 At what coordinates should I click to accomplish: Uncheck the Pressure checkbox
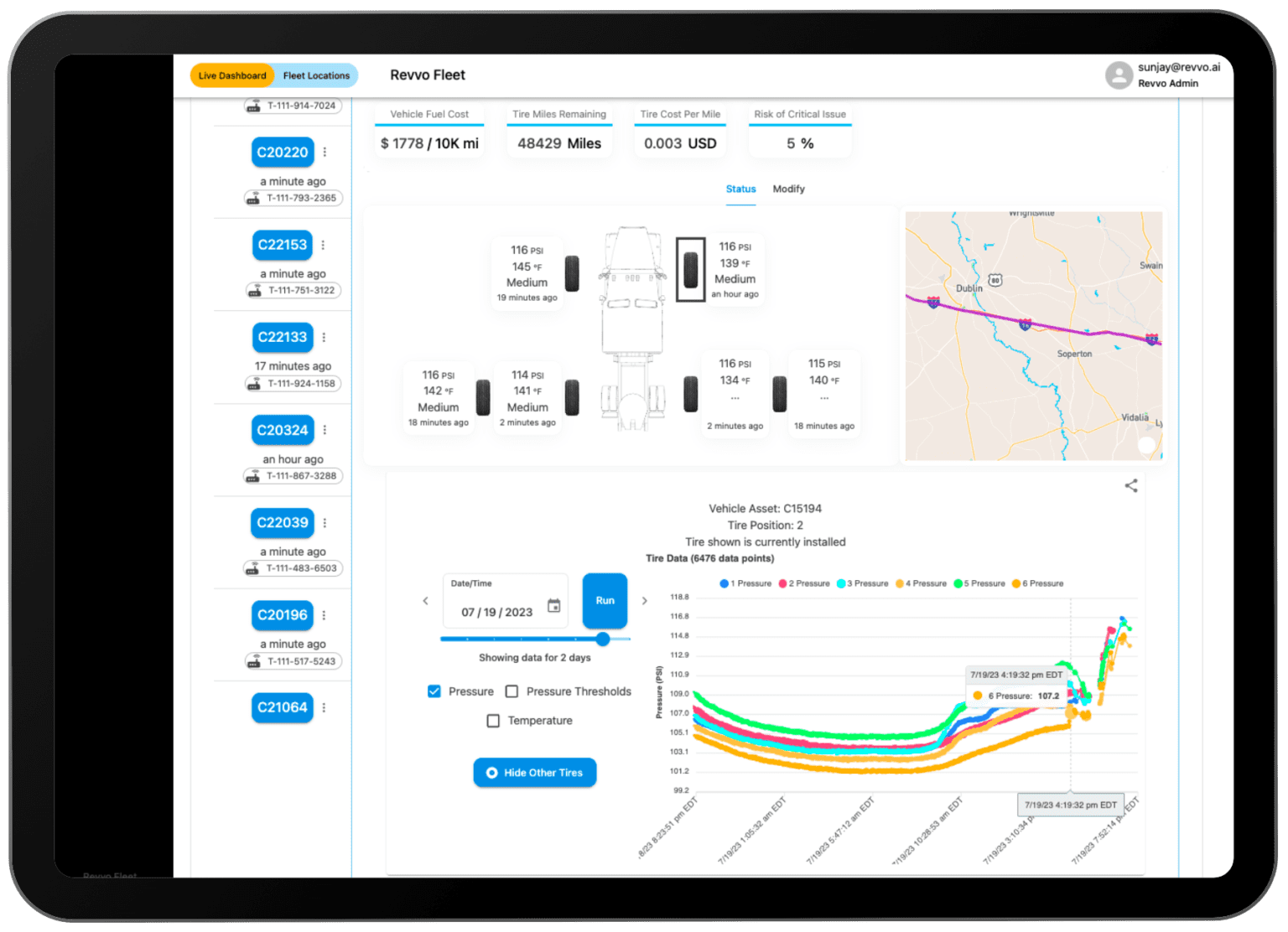(434, 691)
